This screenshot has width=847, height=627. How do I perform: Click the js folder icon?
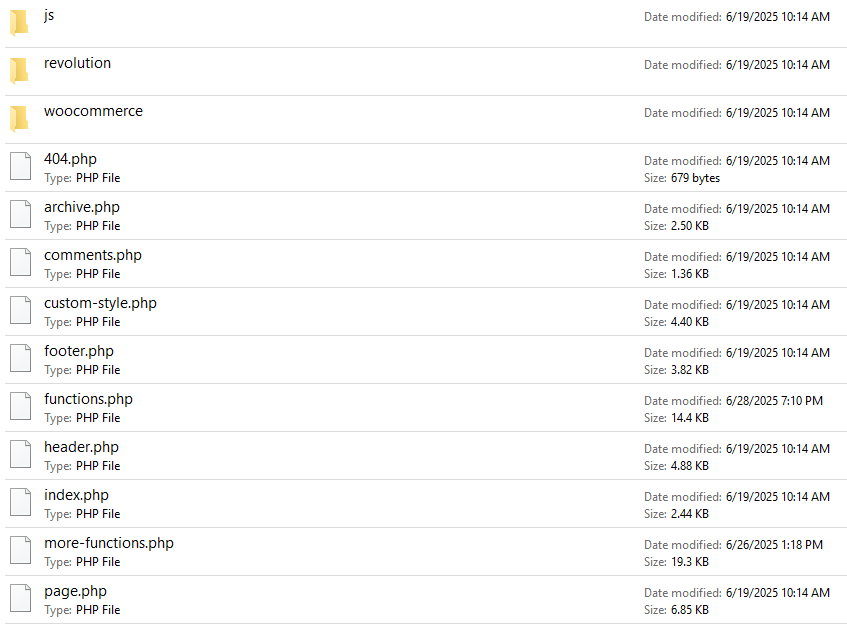point(20,23)
